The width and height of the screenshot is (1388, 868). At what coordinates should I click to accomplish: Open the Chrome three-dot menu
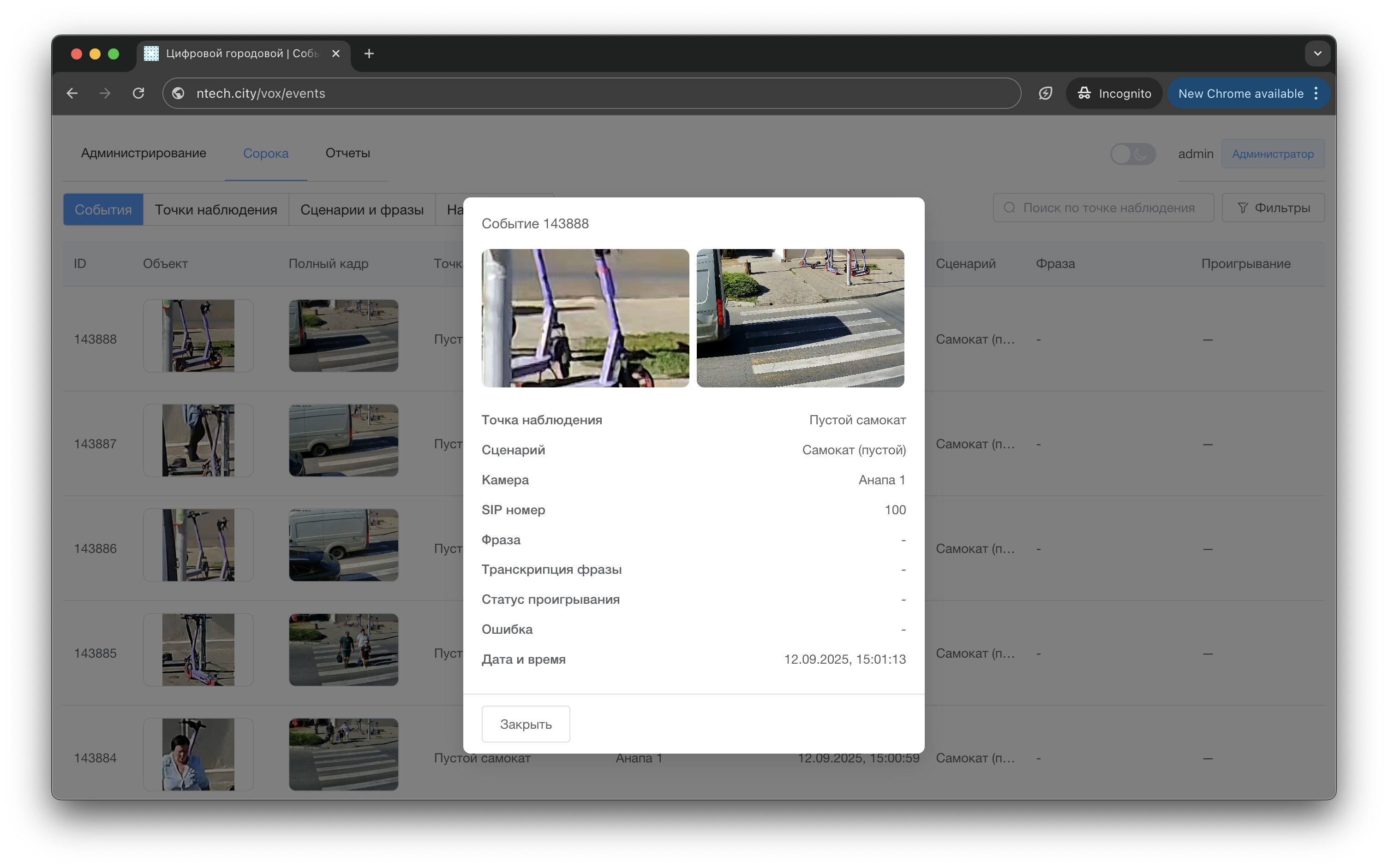(1316, 93)
